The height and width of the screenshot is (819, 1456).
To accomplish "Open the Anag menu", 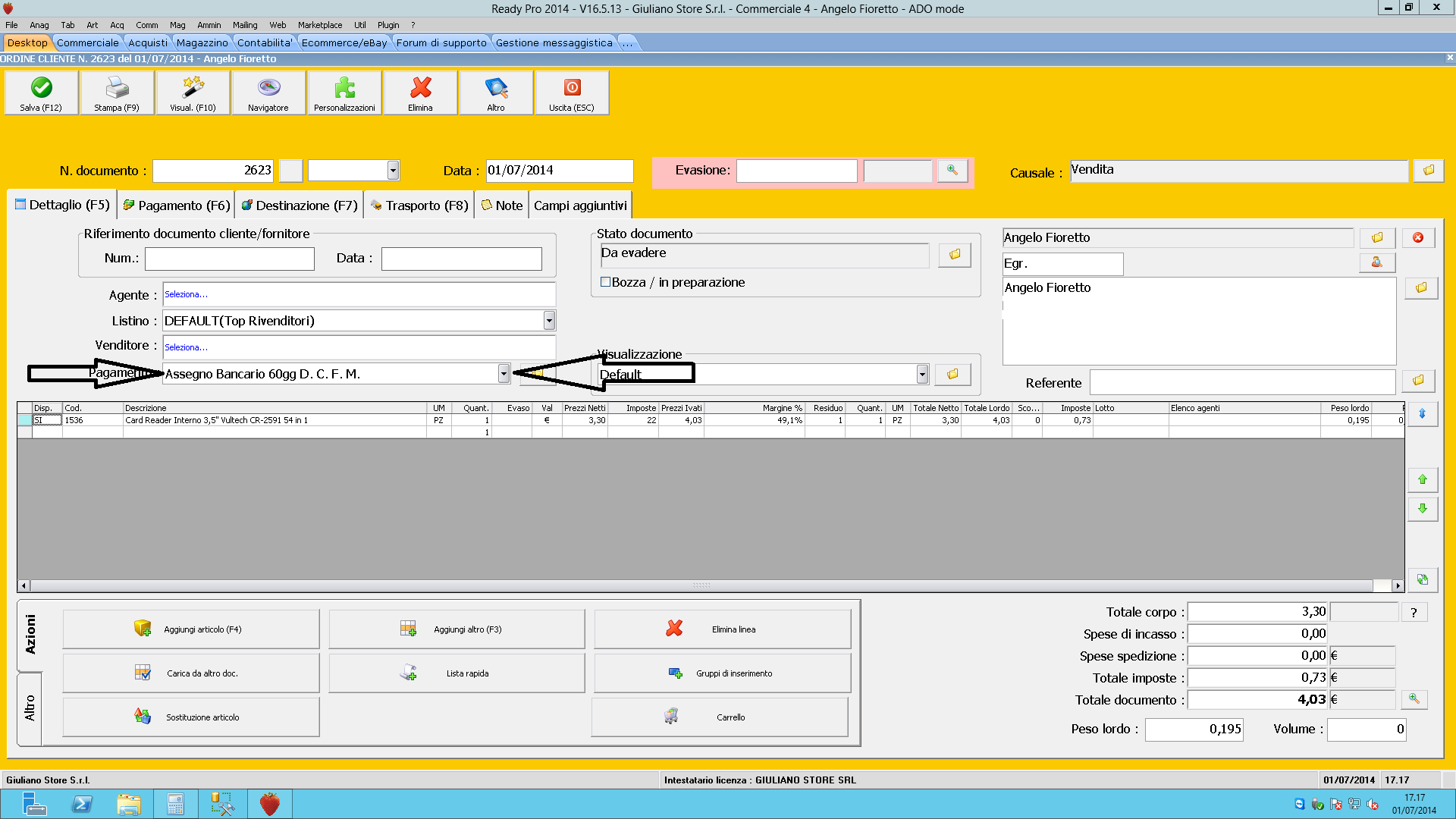I will click(39, 25).
